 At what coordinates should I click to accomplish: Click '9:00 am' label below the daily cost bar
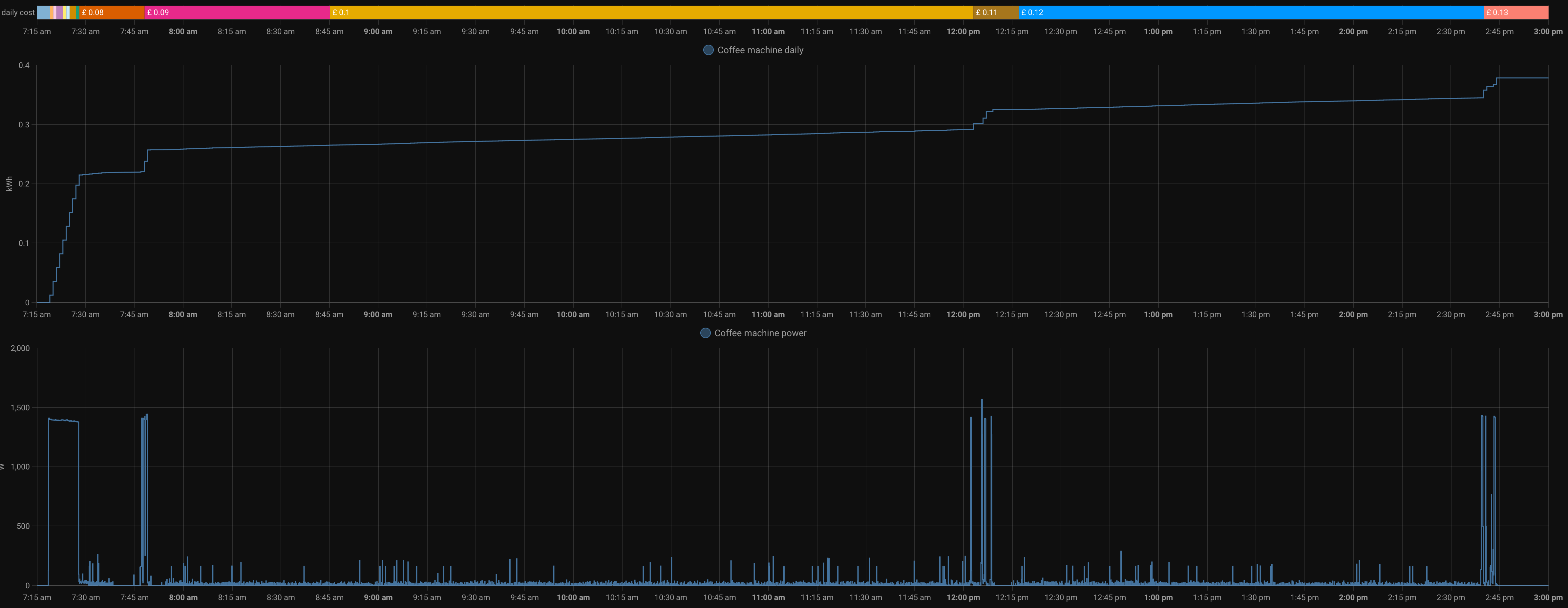point(378,32)
